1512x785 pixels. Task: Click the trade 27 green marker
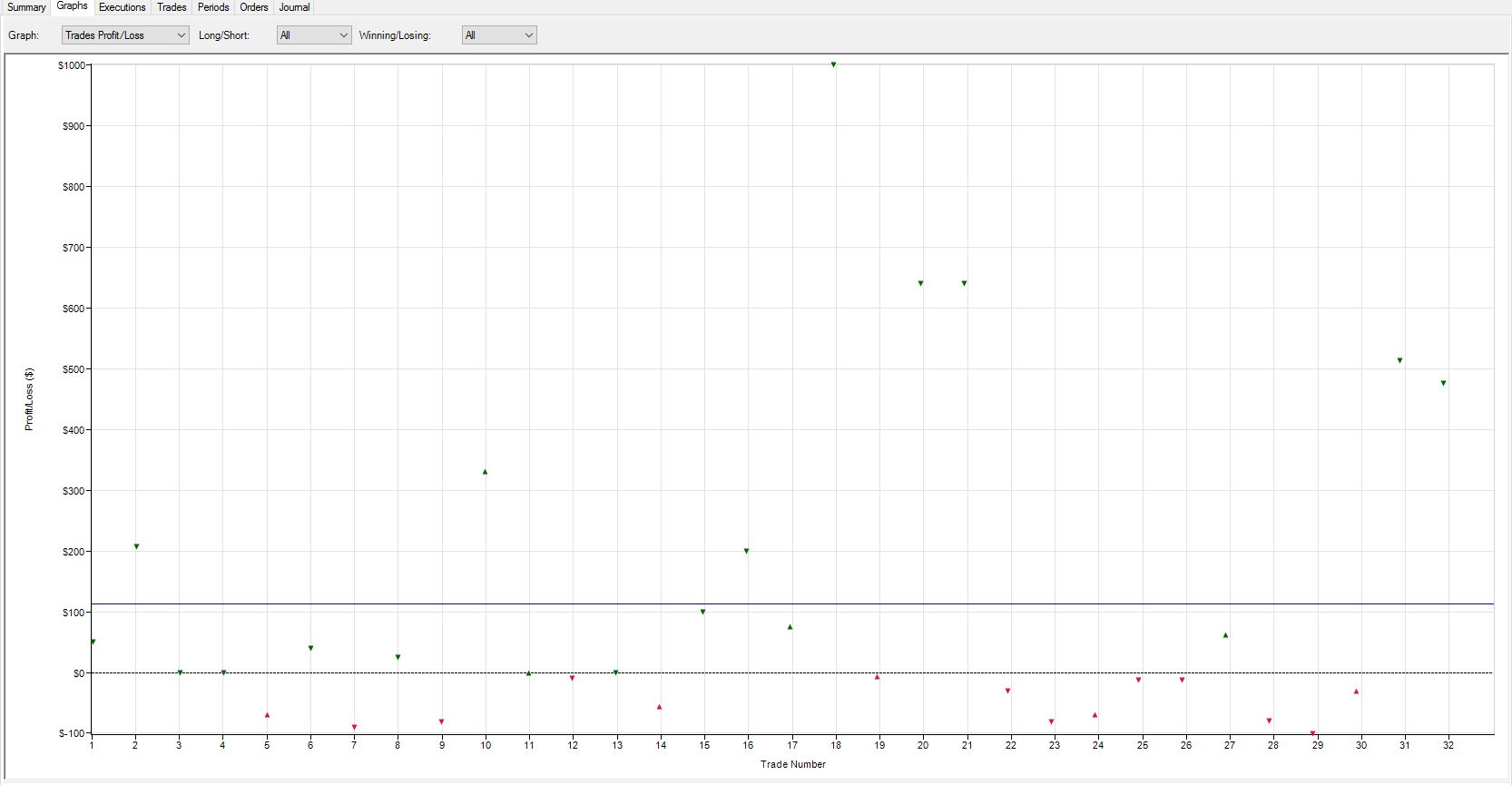(1226, 635)
